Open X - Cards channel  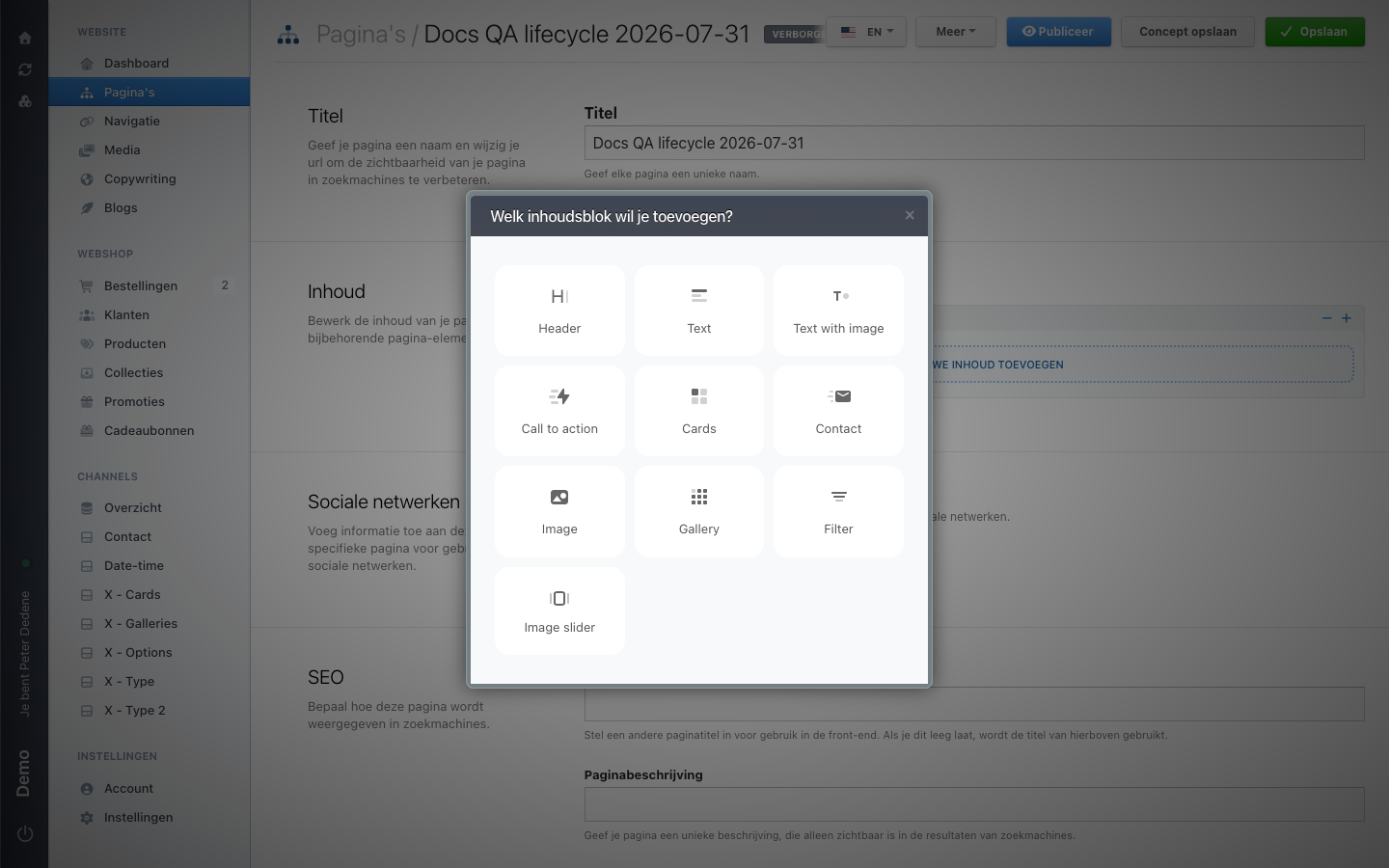150,594
